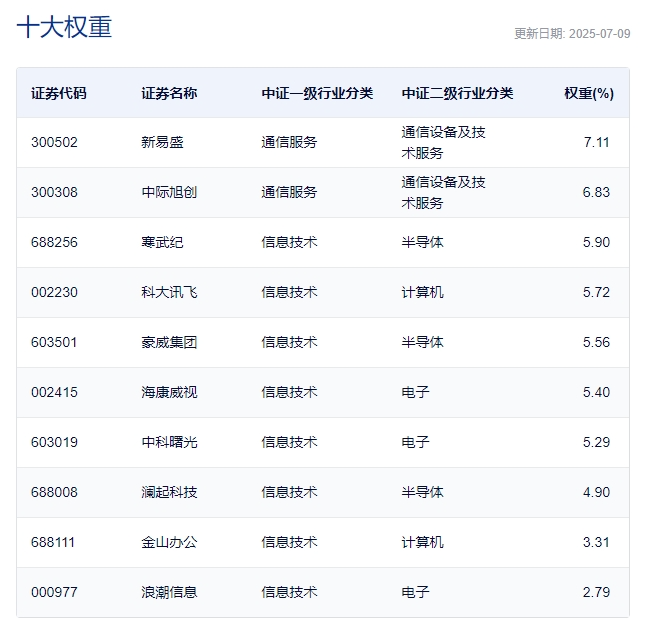Select the 证券名称 column header

(169, 93)
